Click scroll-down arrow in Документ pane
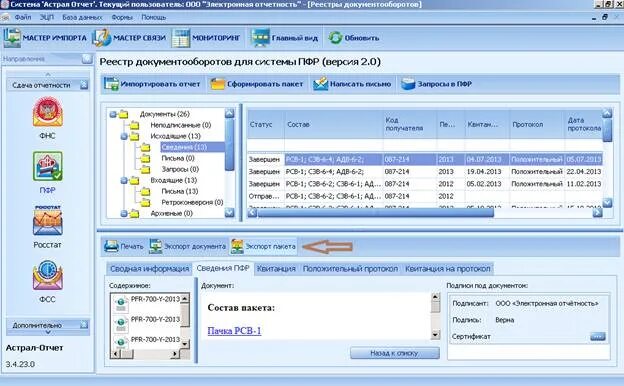 pyautogui.click(x=435, y=335)
